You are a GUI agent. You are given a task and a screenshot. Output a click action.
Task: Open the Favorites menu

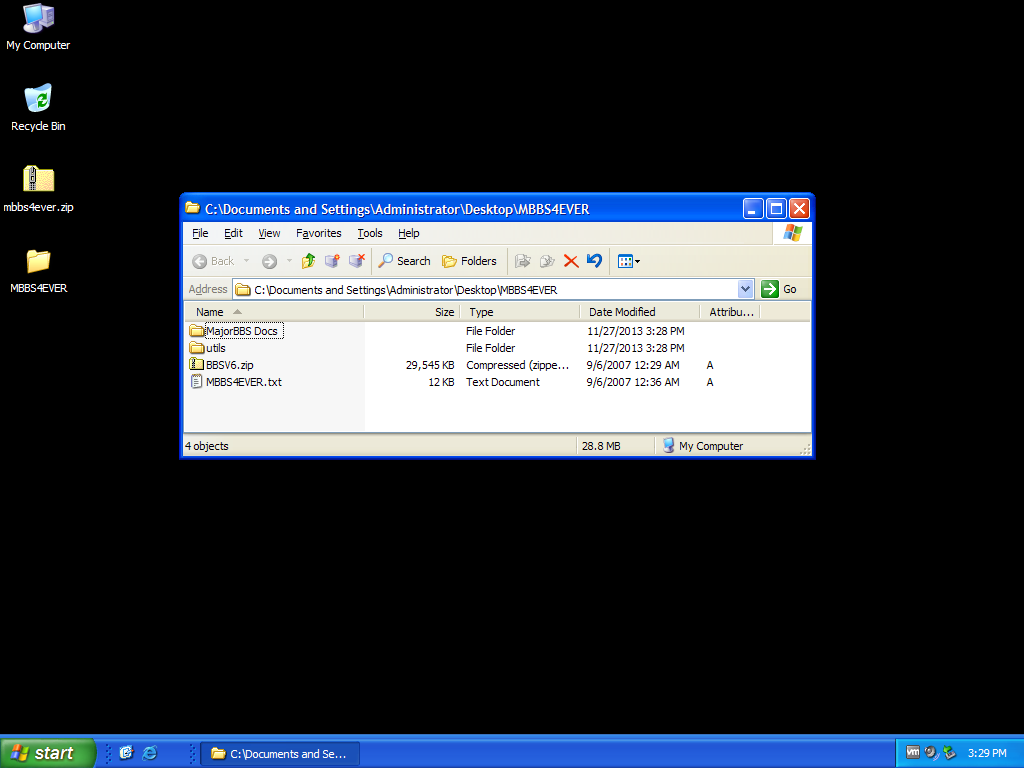coord(318,233)
